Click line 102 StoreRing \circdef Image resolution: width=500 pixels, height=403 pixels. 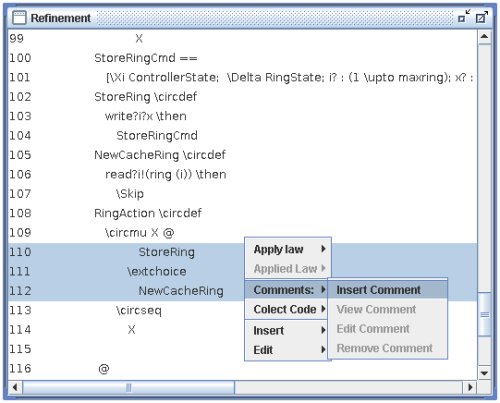point(145,97)
